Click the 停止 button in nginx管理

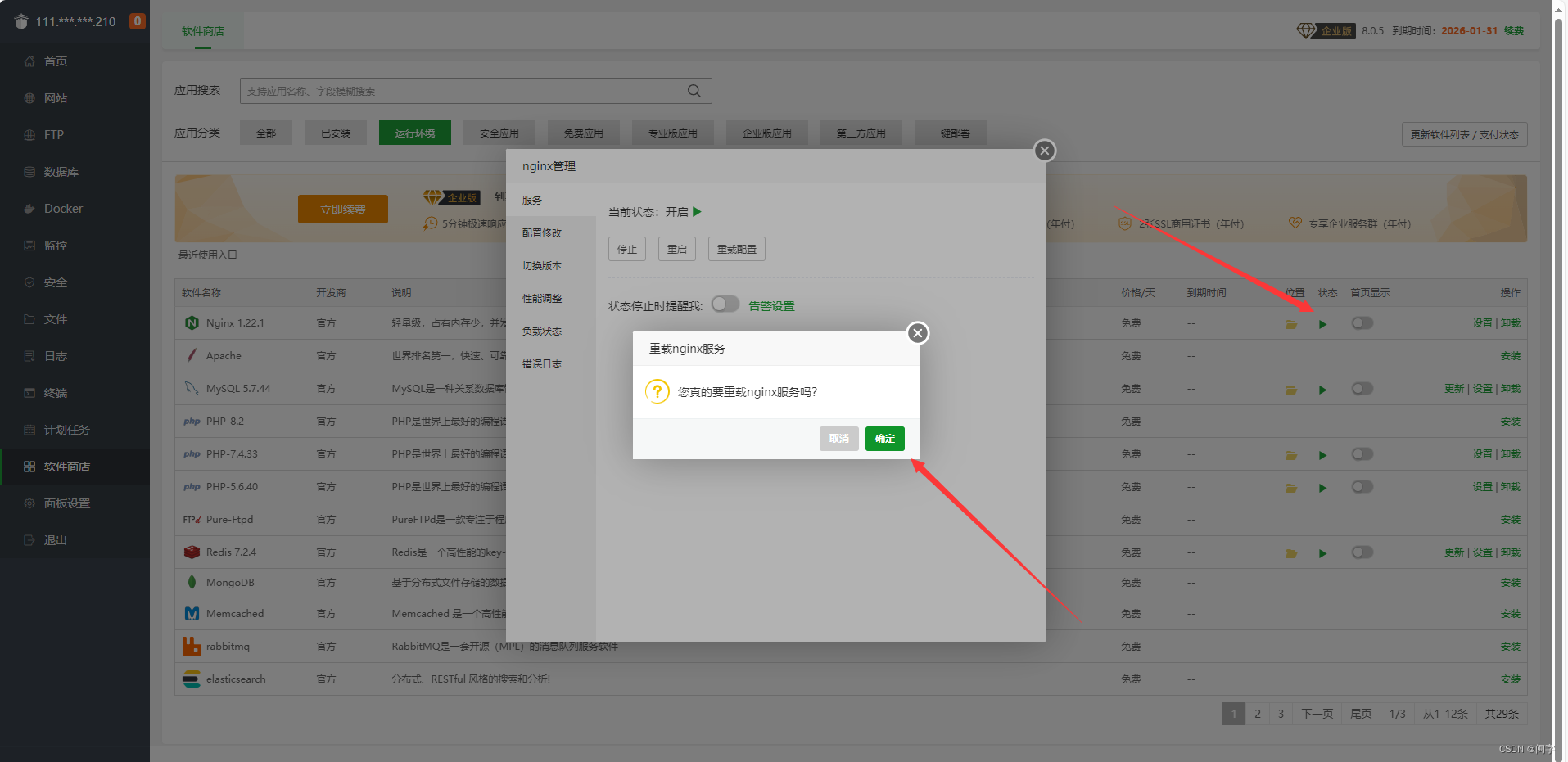click(x=627, y=249)
